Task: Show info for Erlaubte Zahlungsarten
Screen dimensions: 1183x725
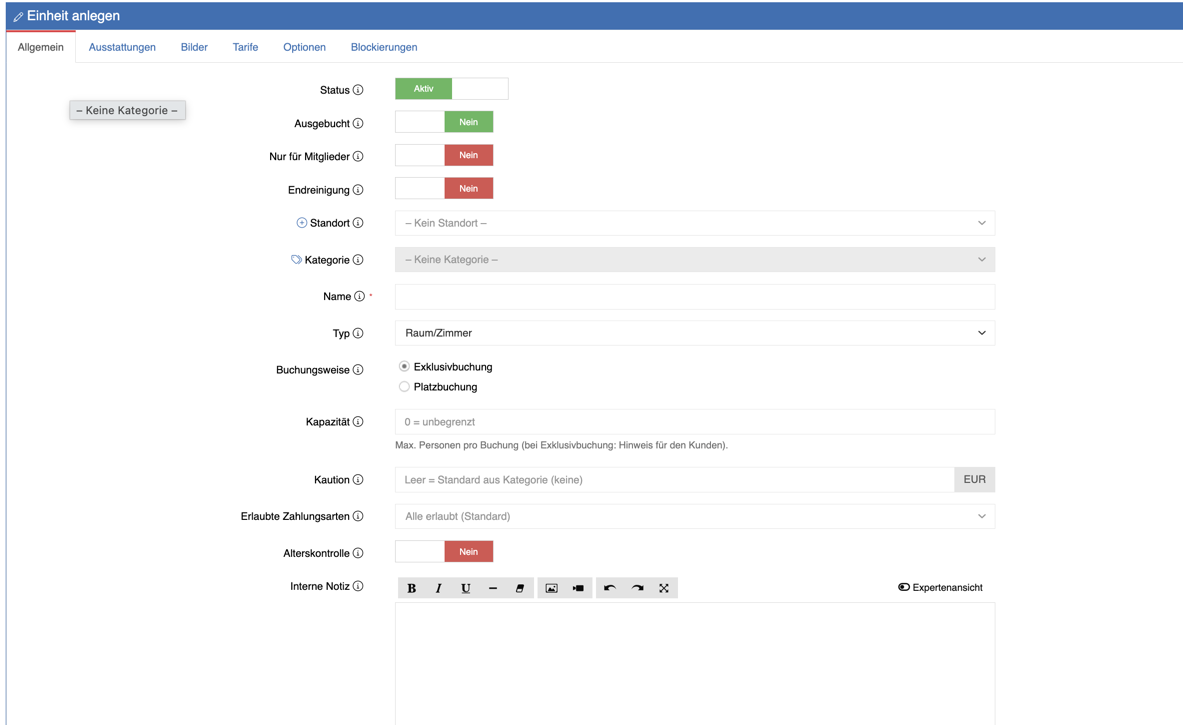Action: [358, 516]
